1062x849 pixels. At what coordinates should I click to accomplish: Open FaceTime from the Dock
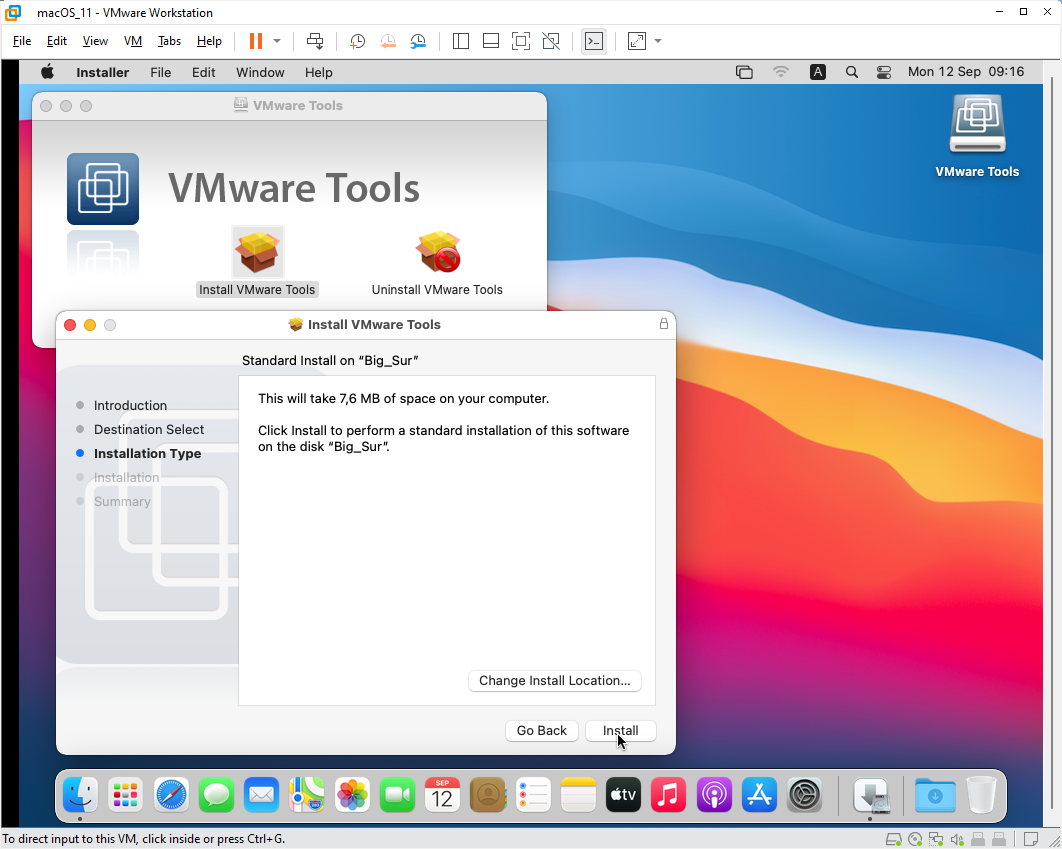398,795
